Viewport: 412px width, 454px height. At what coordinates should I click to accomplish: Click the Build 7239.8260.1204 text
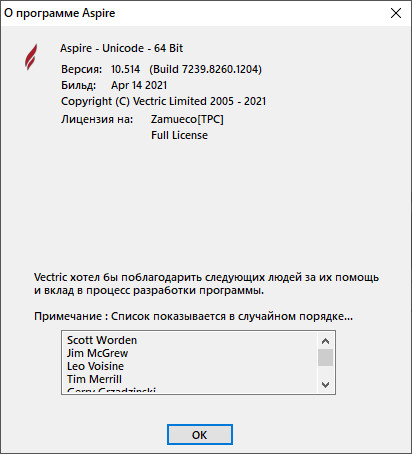coord(205,69)
